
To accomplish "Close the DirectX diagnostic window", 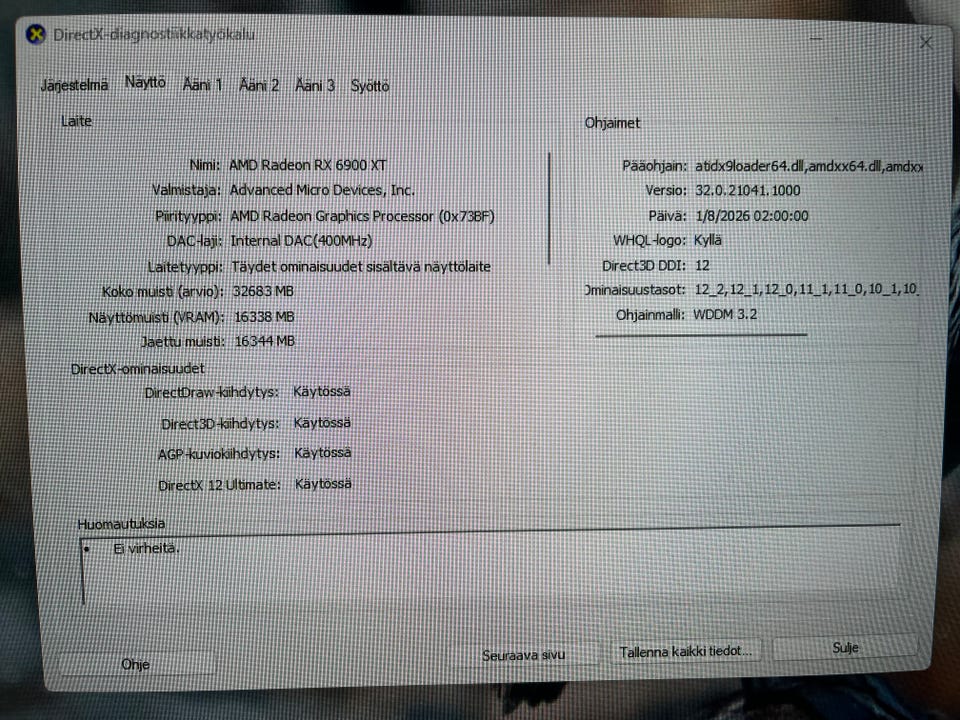I will [x=925, y=42].
